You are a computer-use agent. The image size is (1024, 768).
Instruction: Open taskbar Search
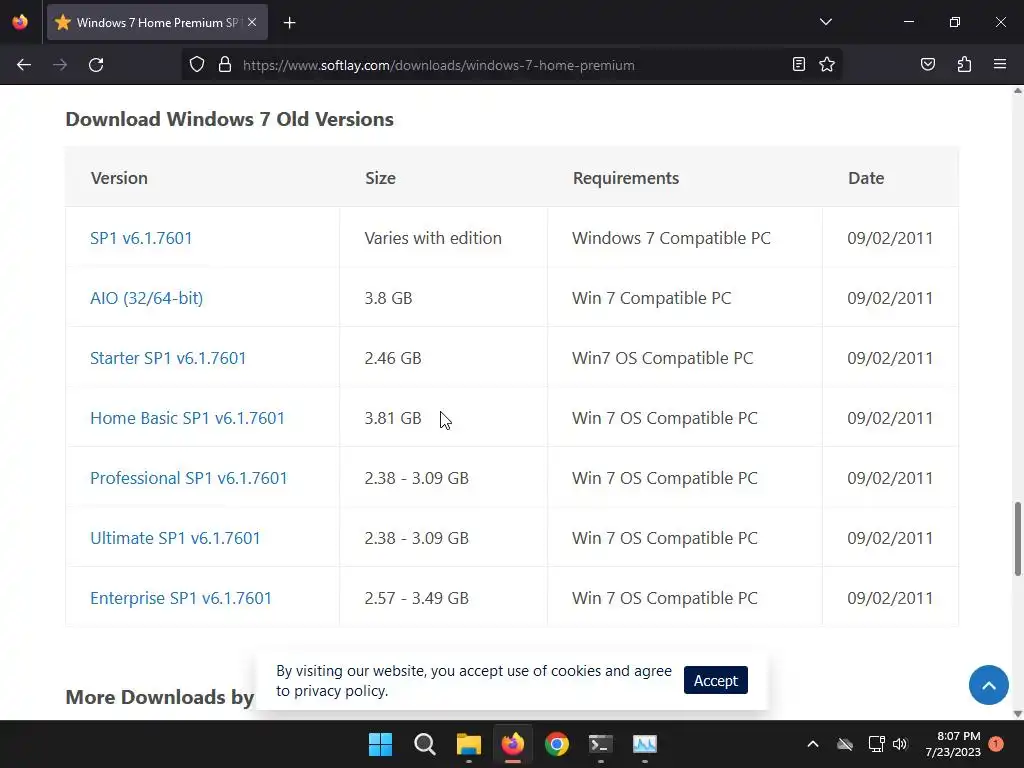pos(424,744)
